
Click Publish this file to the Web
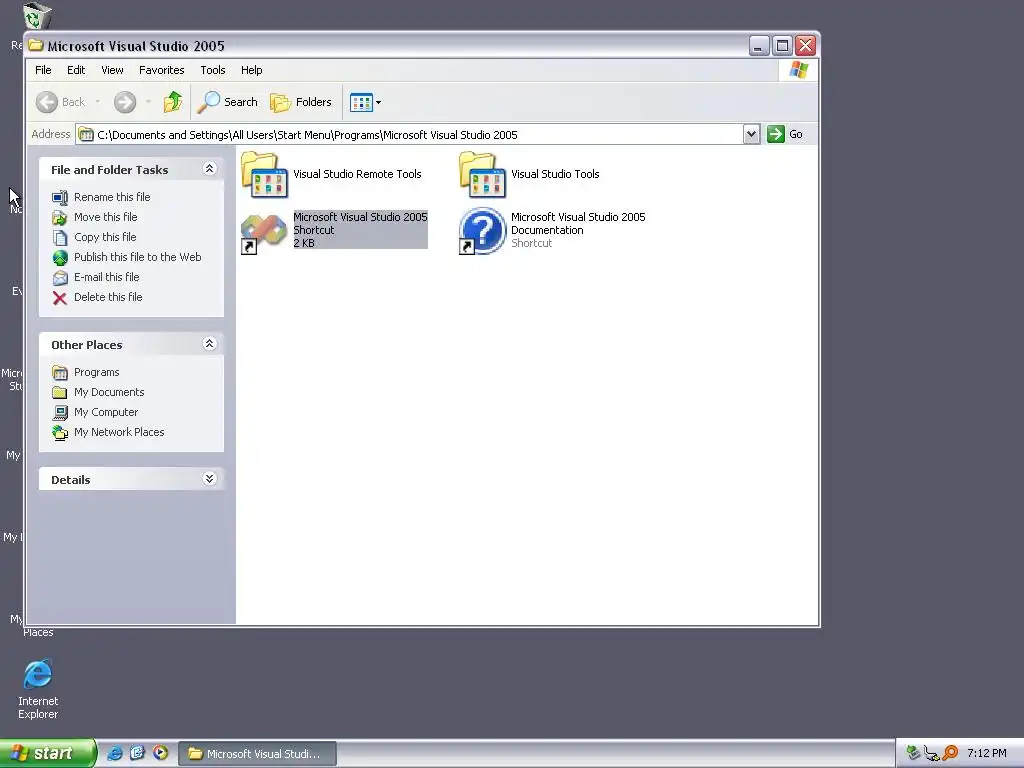pos(137,257)
